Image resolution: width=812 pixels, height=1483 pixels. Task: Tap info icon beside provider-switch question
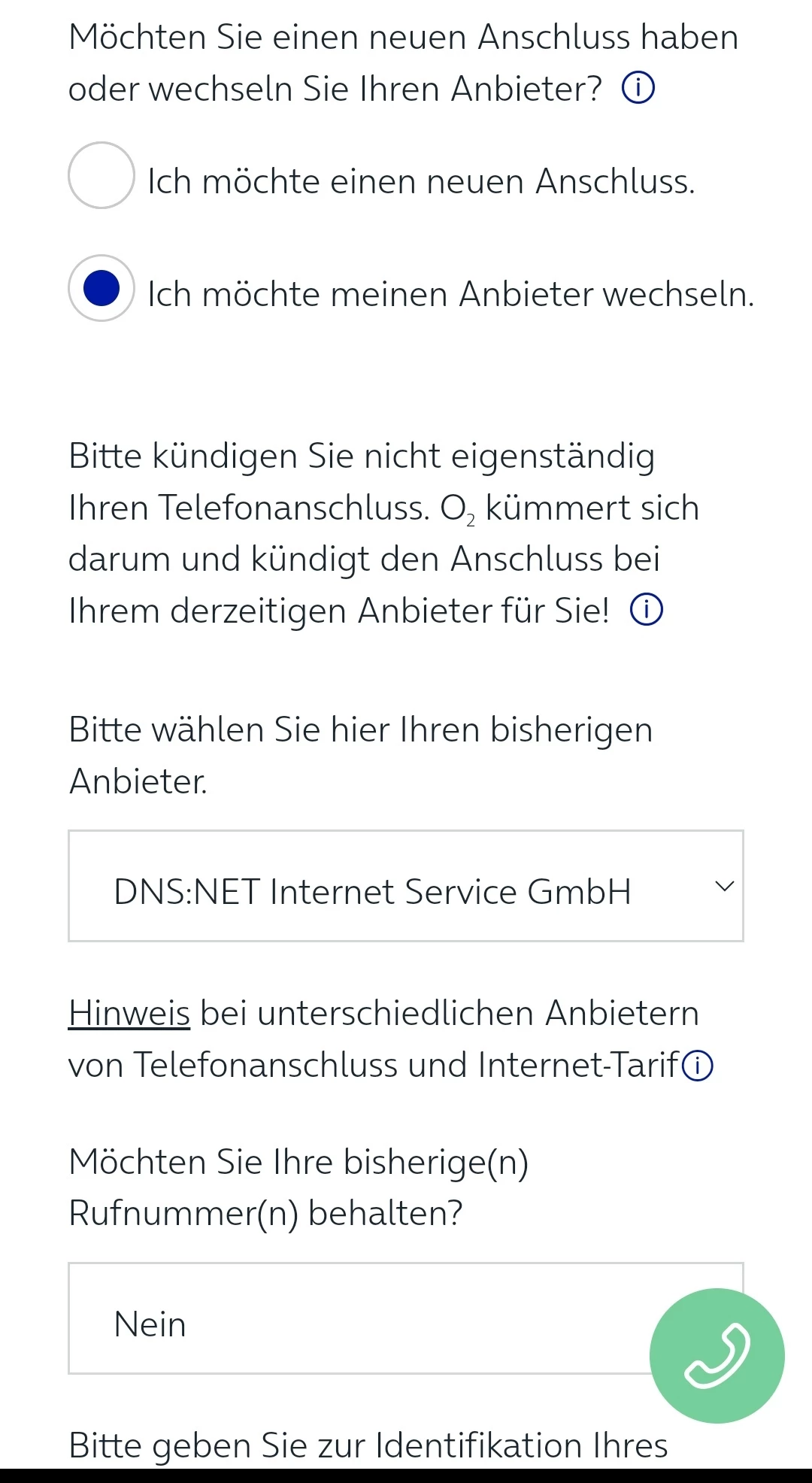click(638, 89)
